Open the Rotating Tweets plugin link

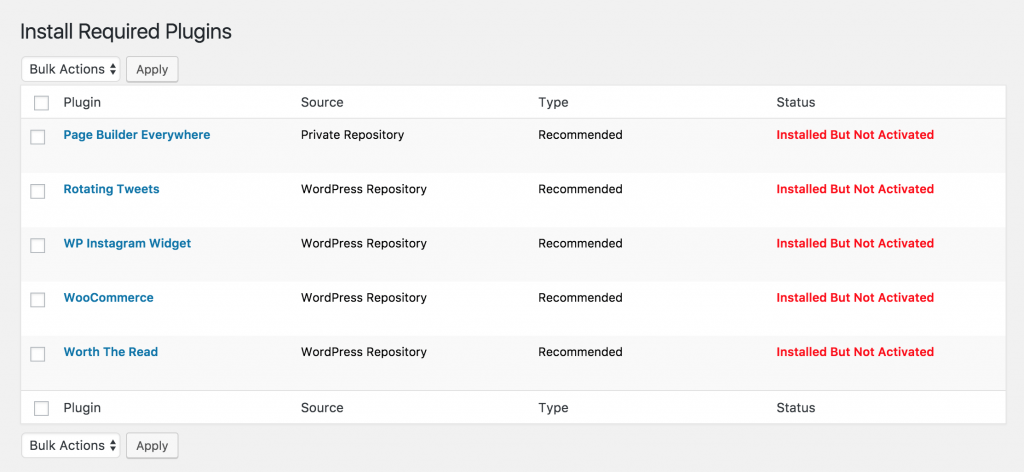pyautogui.click(x=111, y=189)
